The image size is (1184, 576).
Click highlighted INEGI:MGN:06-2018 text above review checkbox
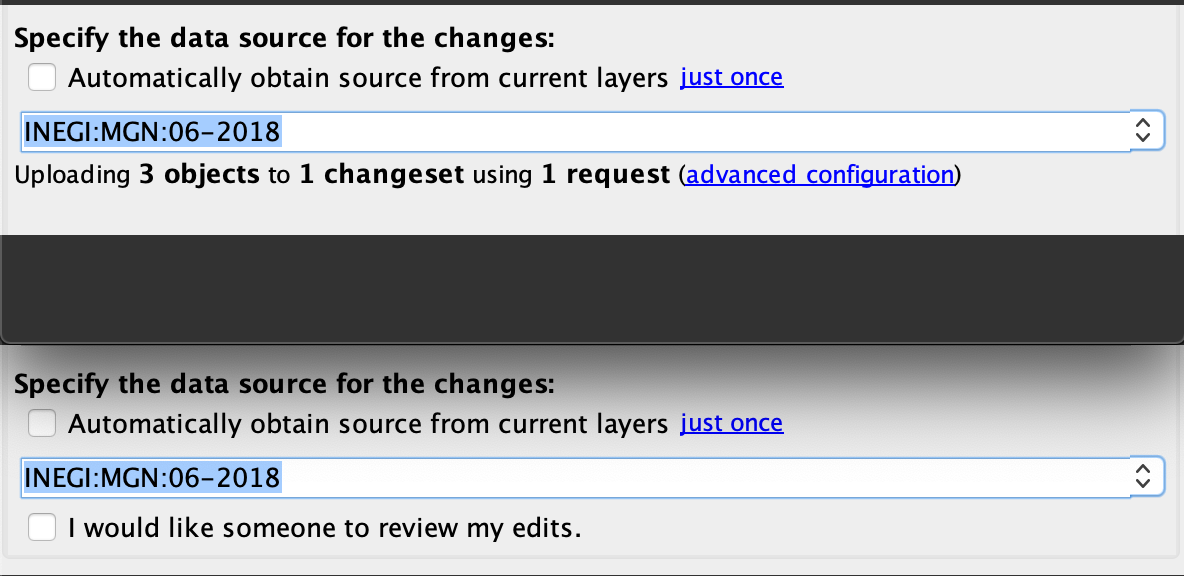click(152, 477)
